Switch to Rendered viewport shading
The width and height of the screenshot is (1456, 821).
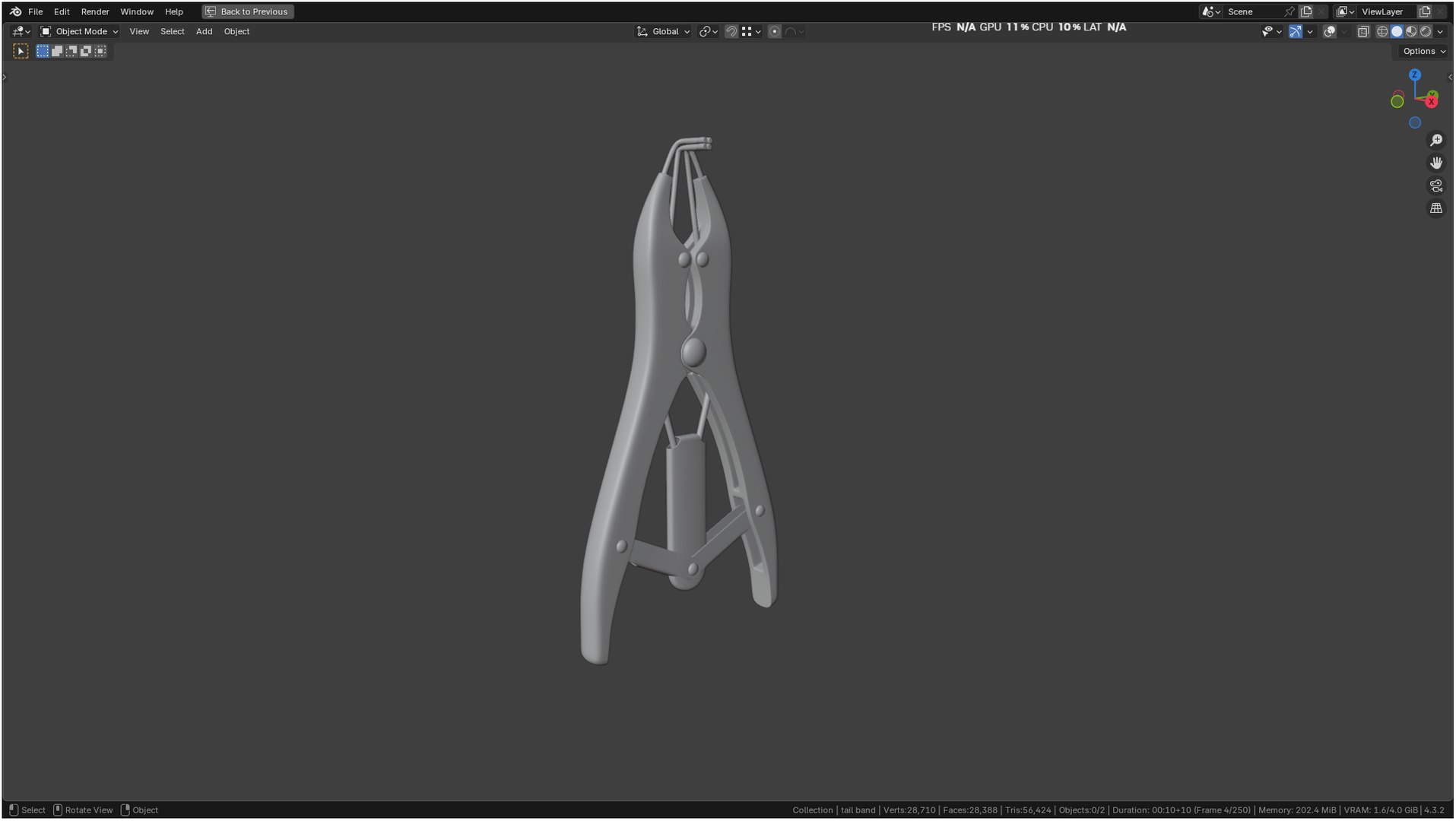point(1426,31)
